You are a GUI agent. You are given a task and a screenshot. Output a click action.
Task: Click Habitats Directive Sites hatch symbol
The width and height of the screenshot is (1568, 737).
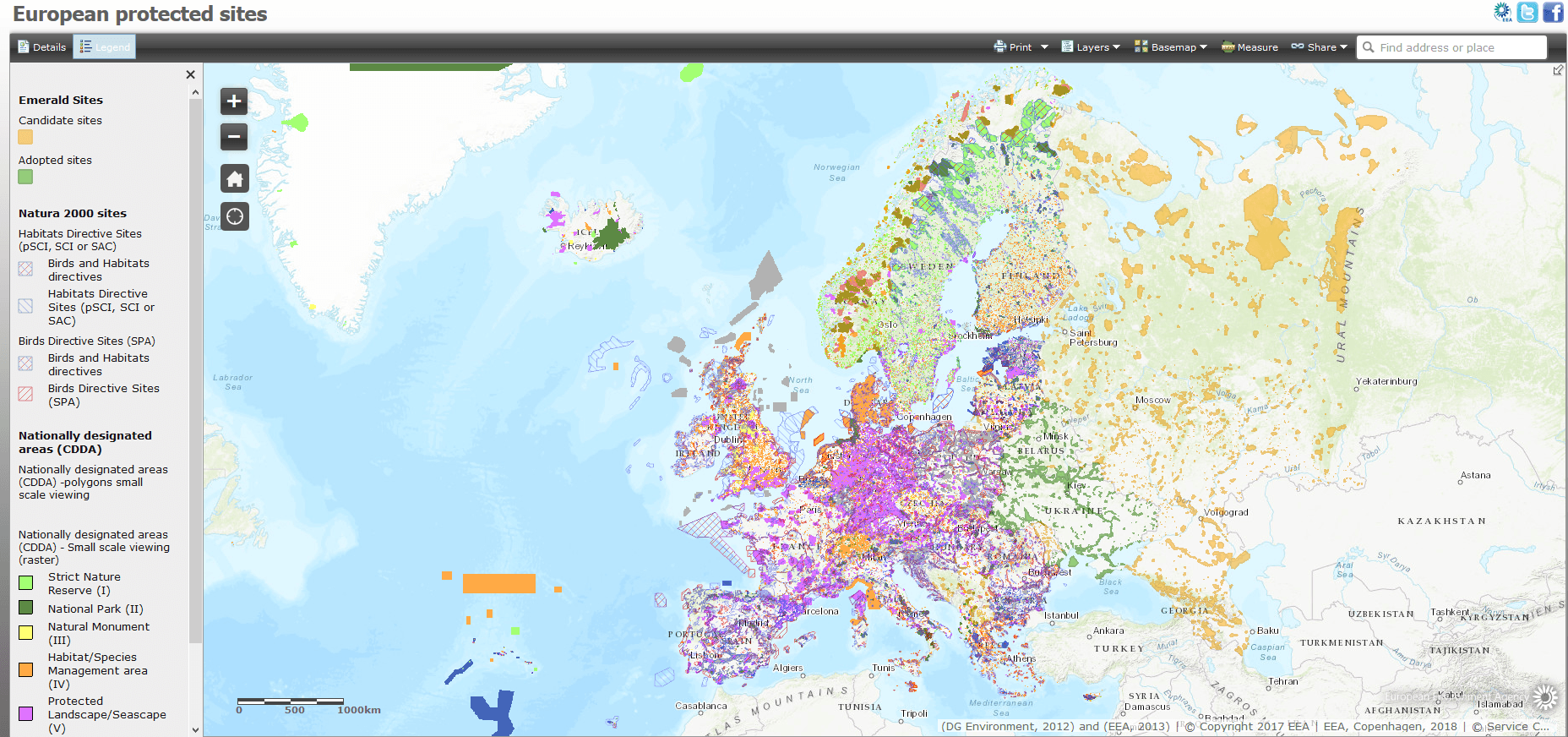click(x=26, y=306)
